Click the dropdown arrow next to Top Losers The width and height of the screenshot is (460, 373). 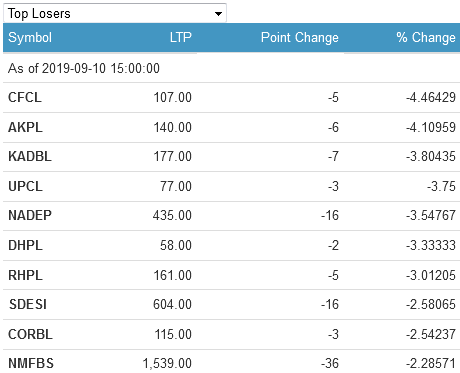tap(218, 14)
